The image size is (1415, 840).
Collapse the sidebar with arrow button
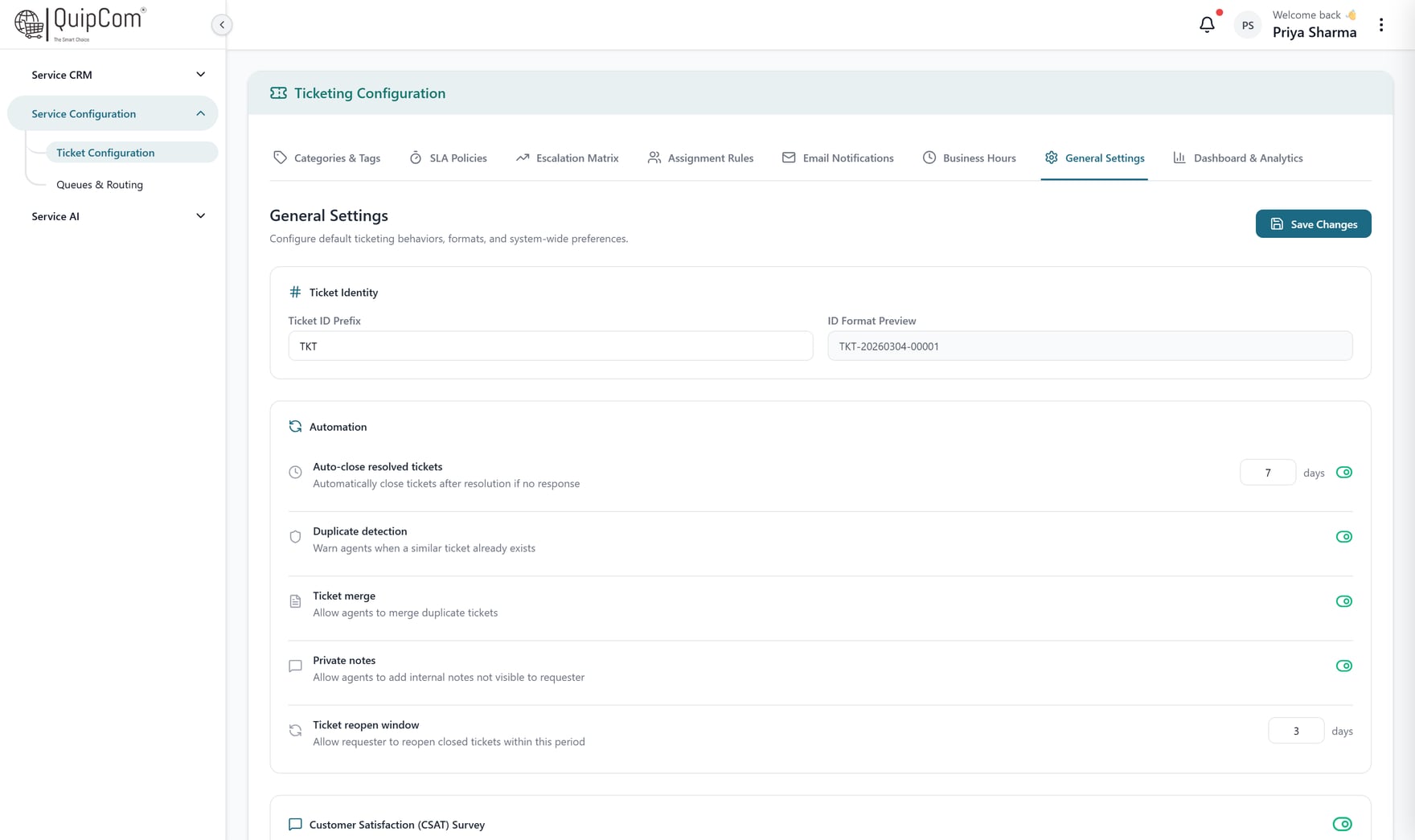pos(222,25)
